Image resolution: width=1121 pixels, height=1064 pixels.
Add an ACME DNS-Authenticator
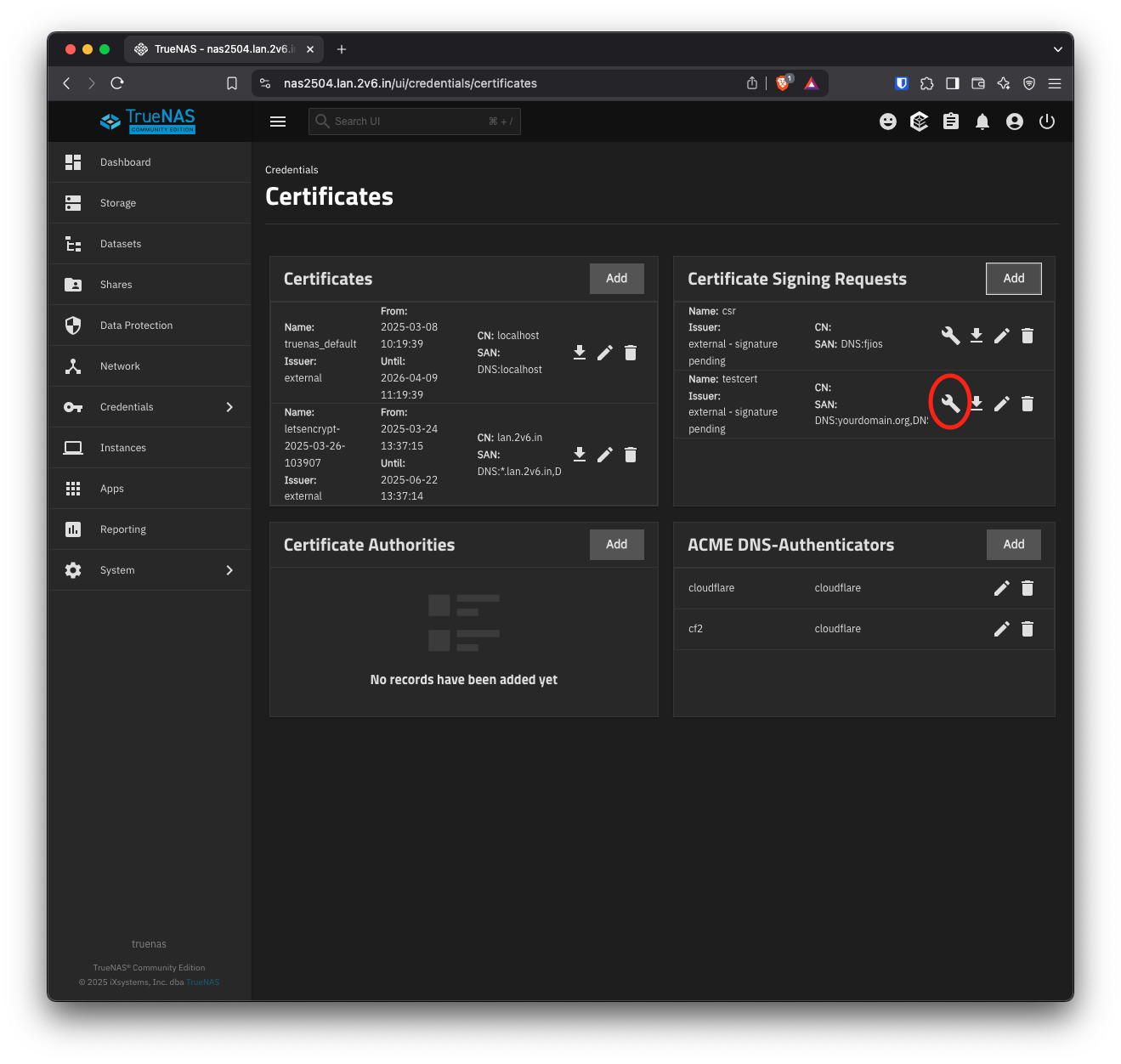(x=1014, y=545)
